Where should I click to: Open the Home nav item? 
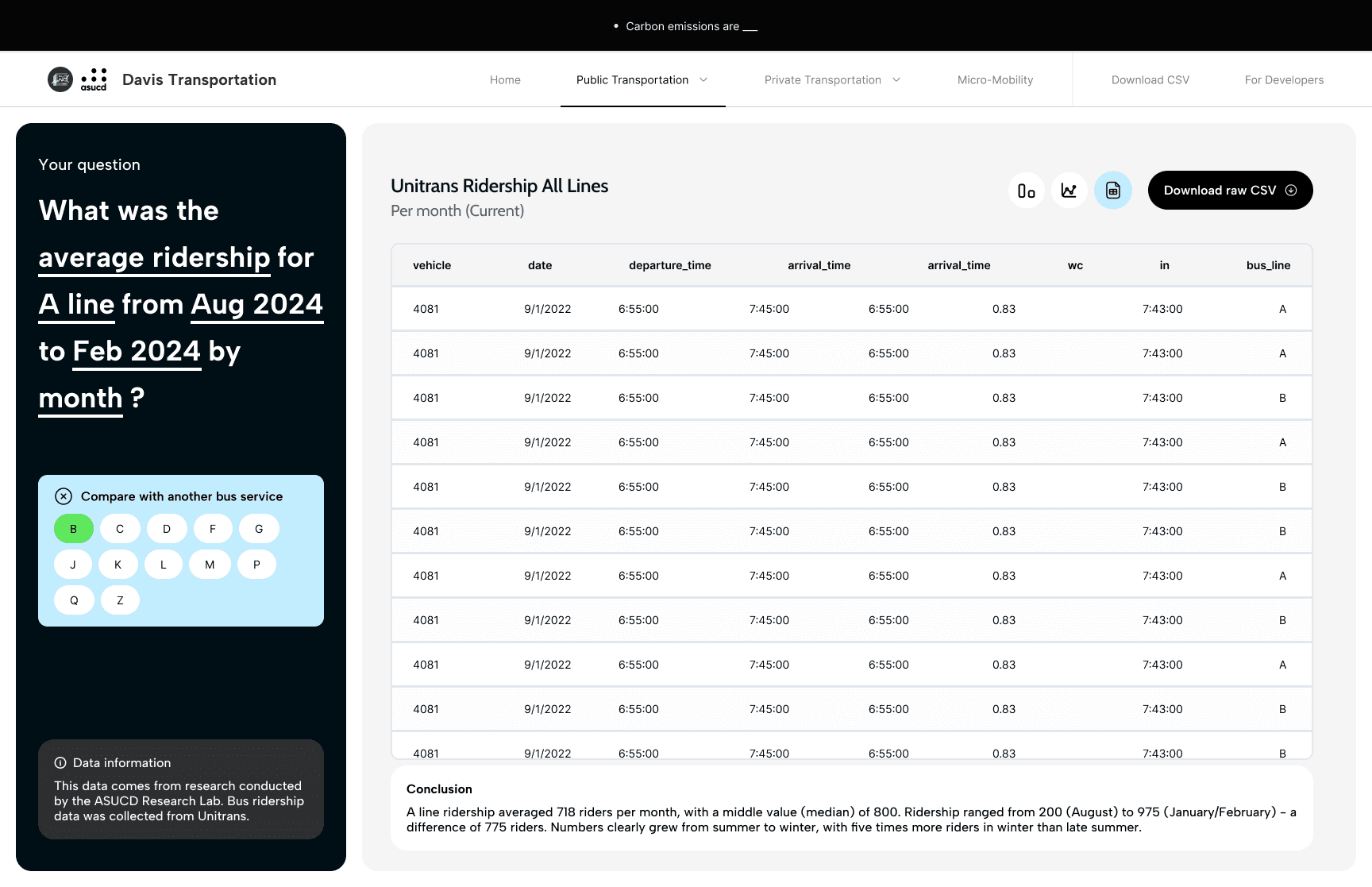click(505, 80)
